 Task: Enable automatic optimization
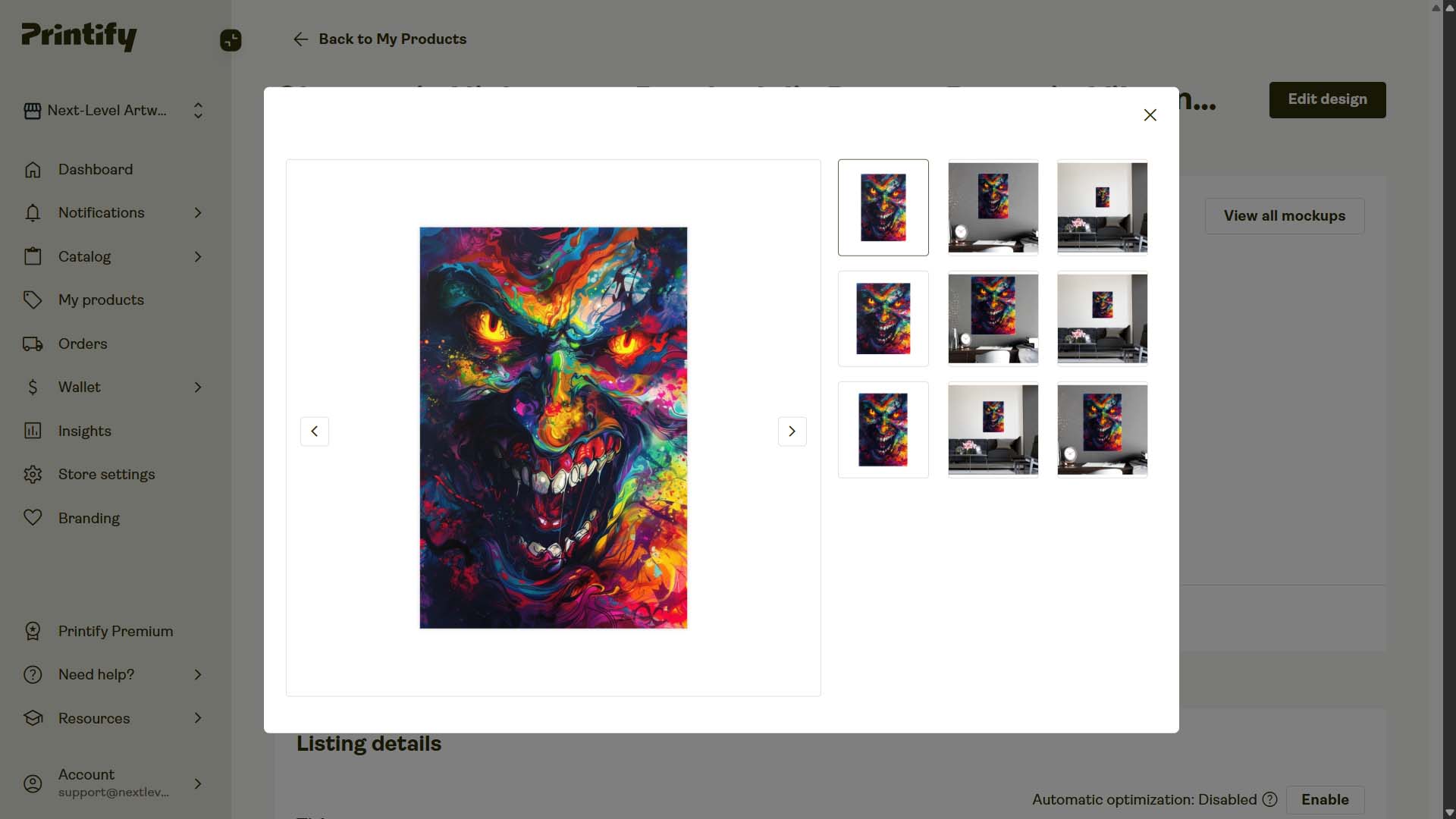click(x=1325, y=799)
